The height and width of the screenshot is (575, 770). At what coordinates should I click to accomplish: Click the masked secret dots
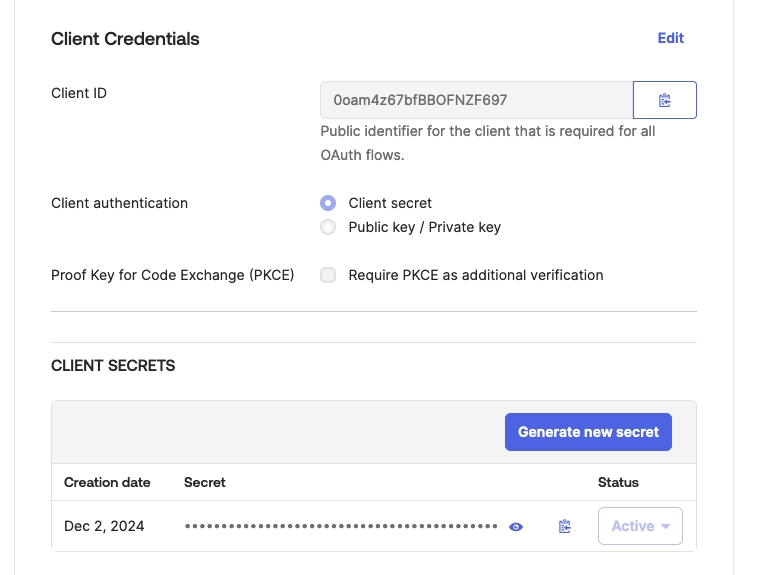click(341, 526)
